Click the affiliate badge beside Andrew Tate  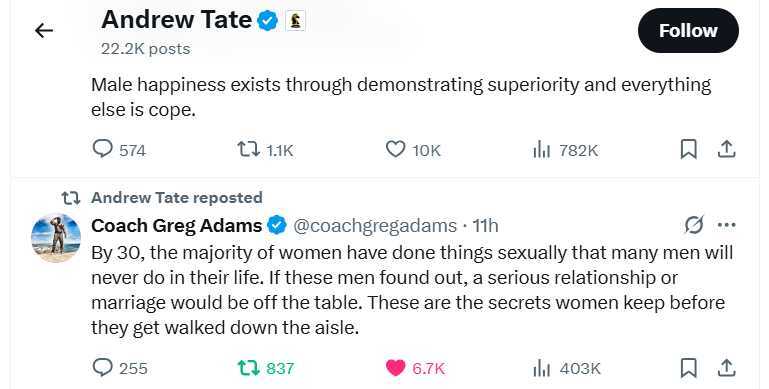point(295,21)
